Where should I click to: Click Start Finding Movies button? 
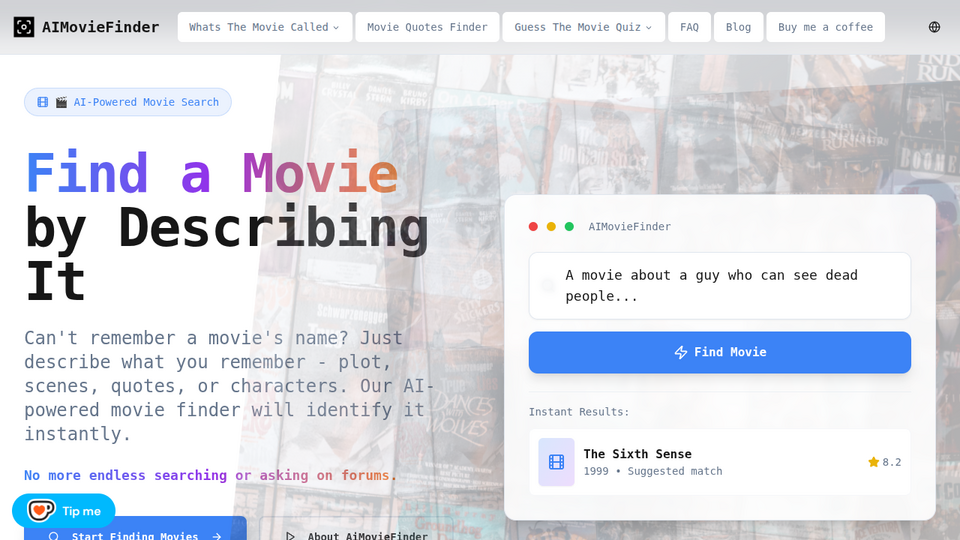point(135,529)
